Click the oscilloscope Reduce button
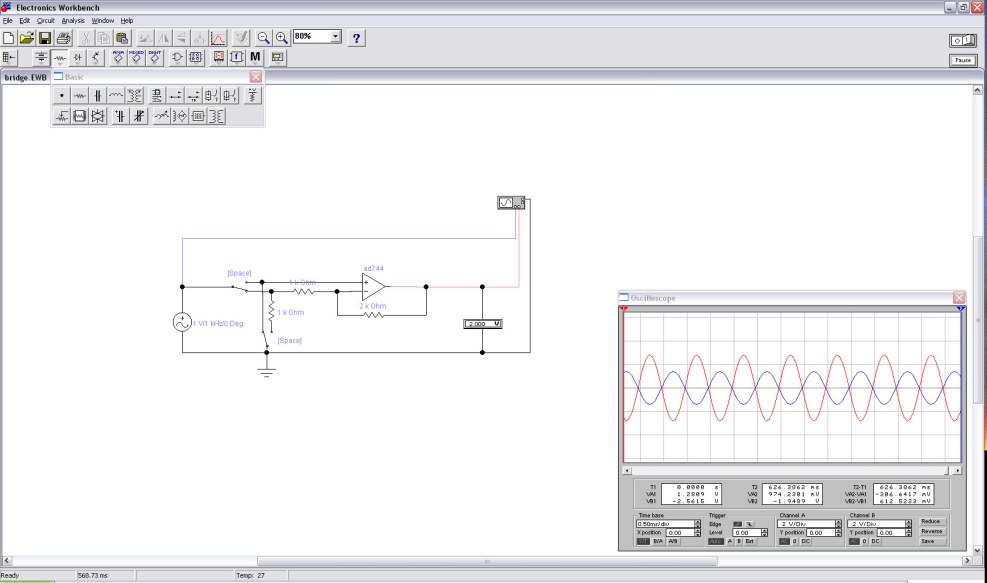The height and width of the screenshot is (583, 987). pyautogui.click(x=931, y=521)
